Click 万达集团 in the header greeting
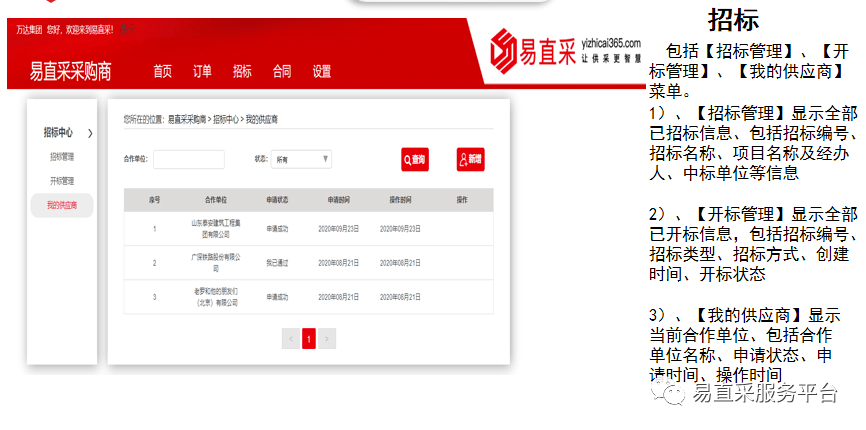Image resolution: width=866 pixels, height=430 pixels. click(29, 30)
